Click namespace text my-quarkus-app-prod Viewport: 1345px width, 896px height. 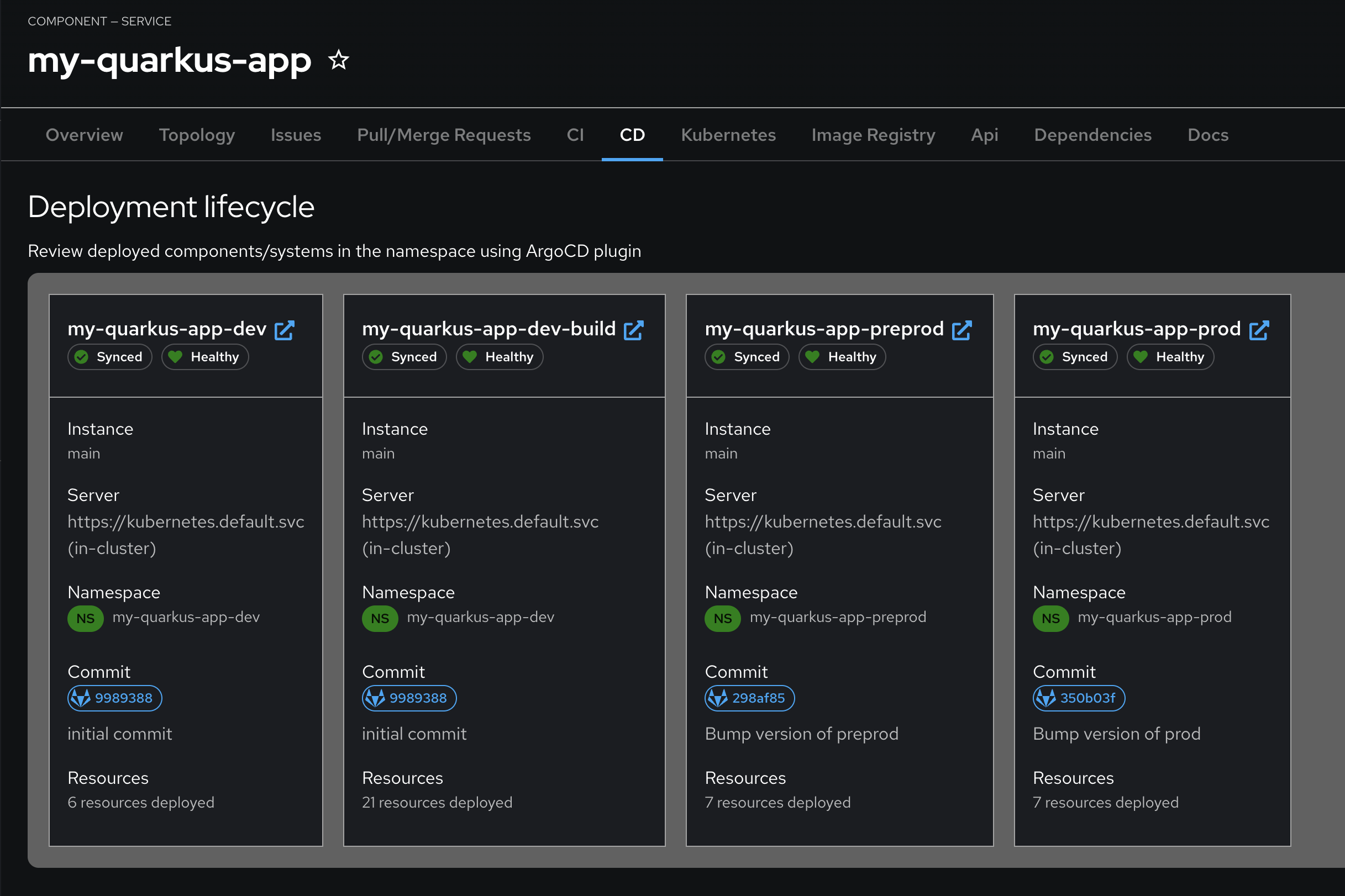(x=1155, y=617)
